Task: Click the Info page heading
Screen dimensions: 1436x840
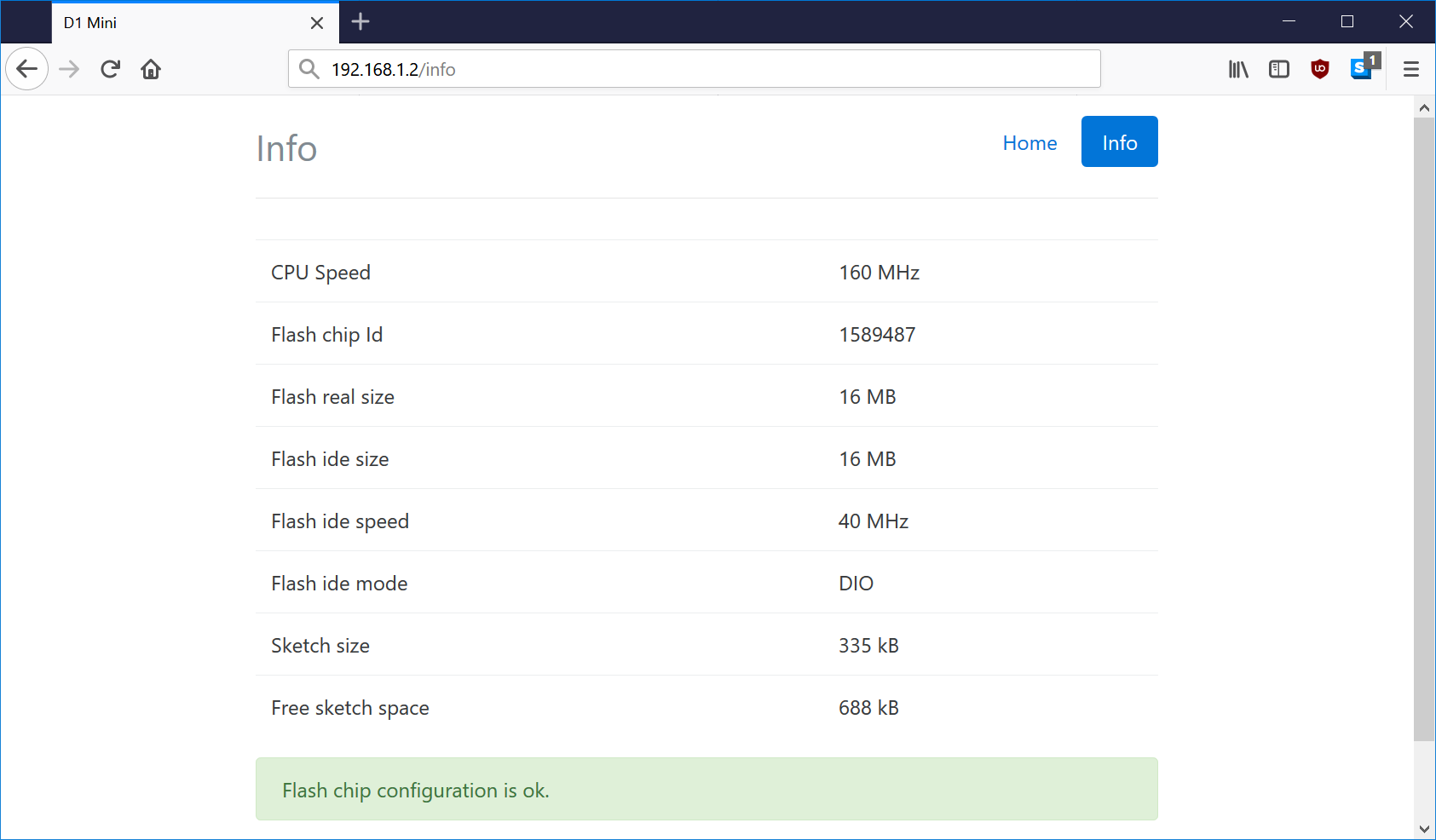Action: tap(286, 148)
